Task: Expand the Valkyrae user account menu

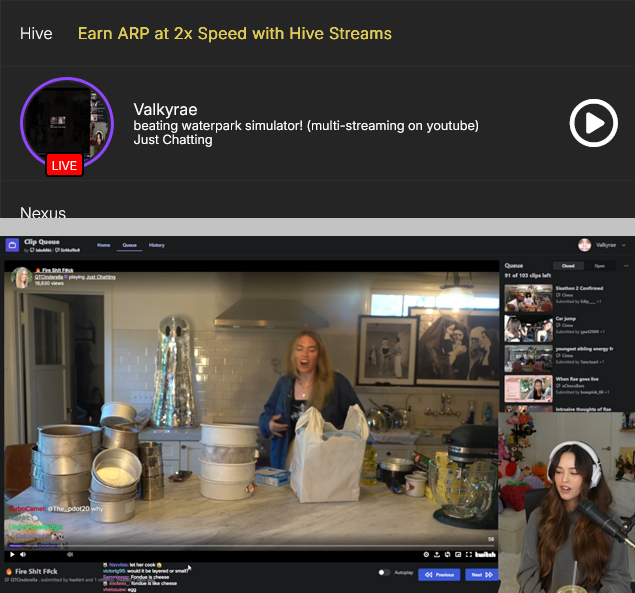Action: (x=625, y=245)
